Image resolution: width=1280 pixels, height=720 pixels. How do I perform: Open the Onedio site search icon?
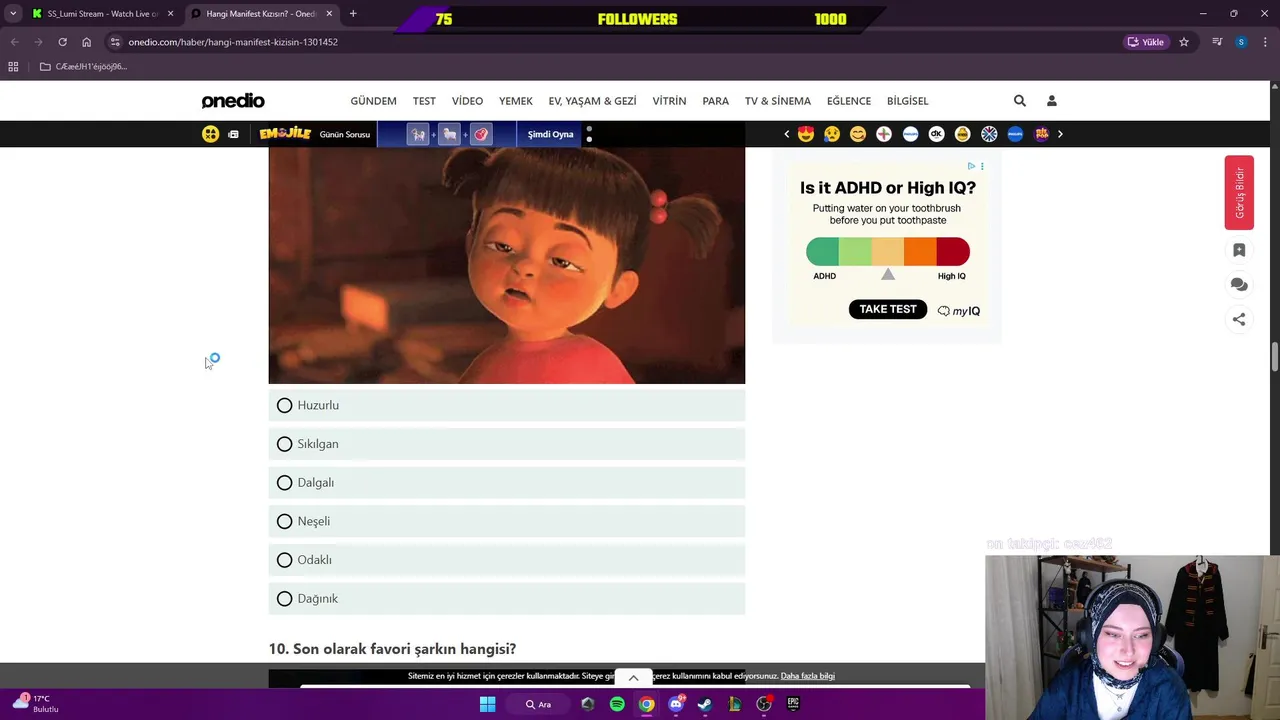1019,101
